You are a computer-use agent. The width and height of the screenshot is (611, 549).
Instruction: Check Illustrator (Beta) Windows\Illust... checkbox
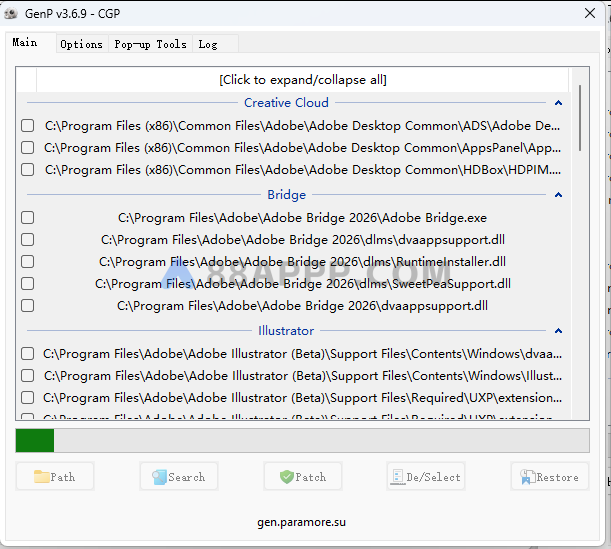(x=28, y=376)
